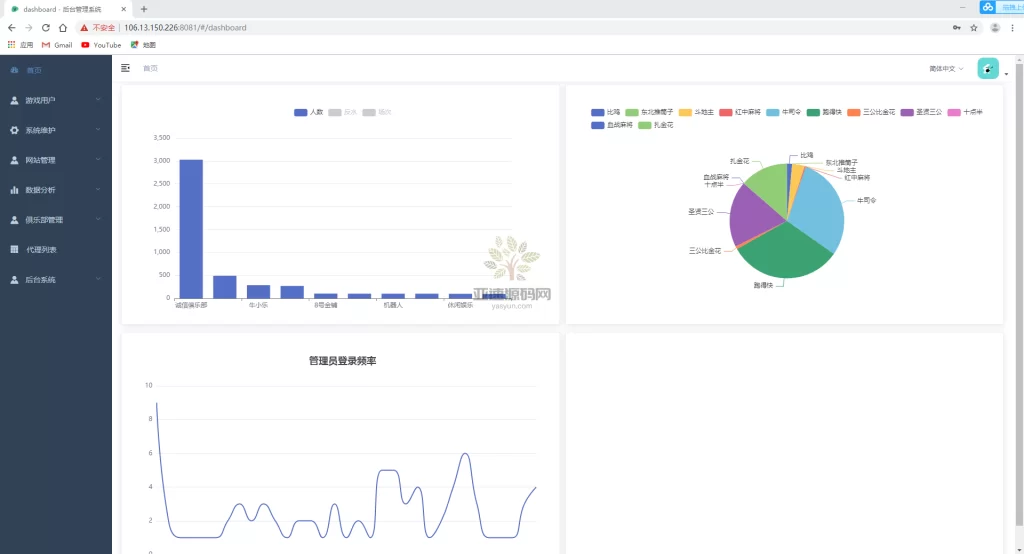
Task: Open the 简体中文 language dropdown
Action: point(946,69)
